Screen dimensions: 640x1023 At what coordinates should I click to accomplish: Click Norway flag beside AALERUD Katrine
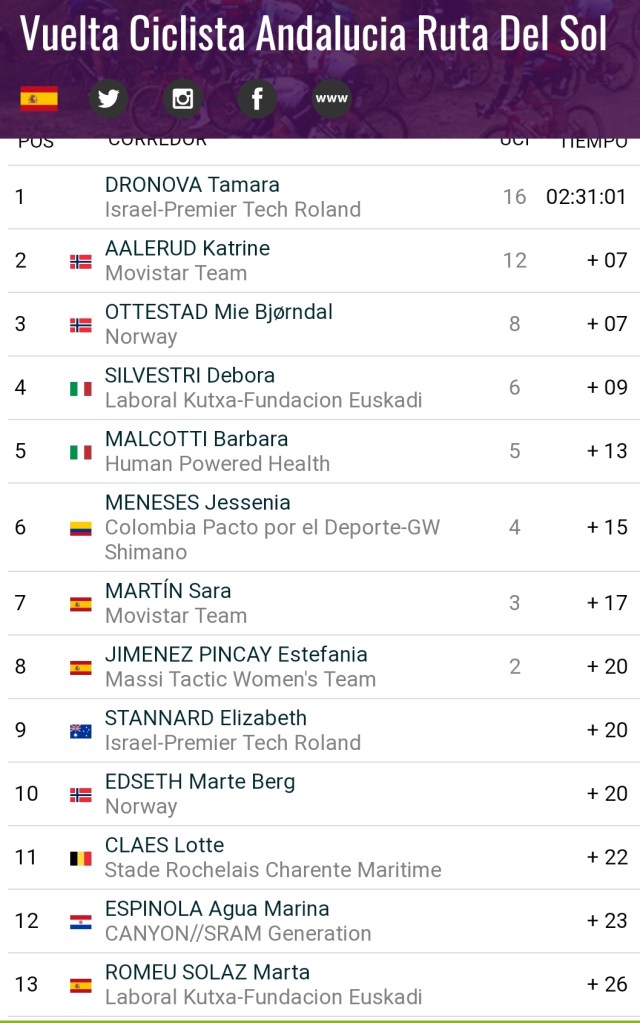(x=80, y=261)
